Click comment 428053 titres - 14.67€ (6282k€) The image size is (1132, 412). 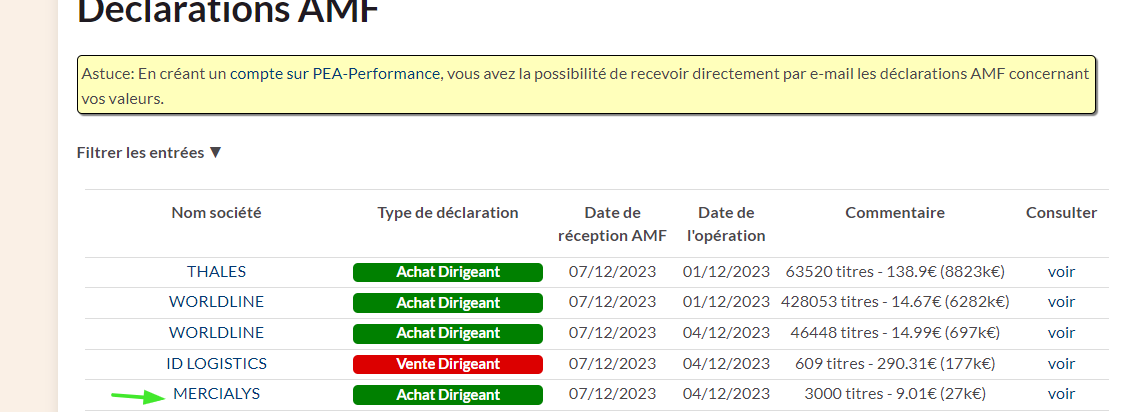click(x=895, y=302)
